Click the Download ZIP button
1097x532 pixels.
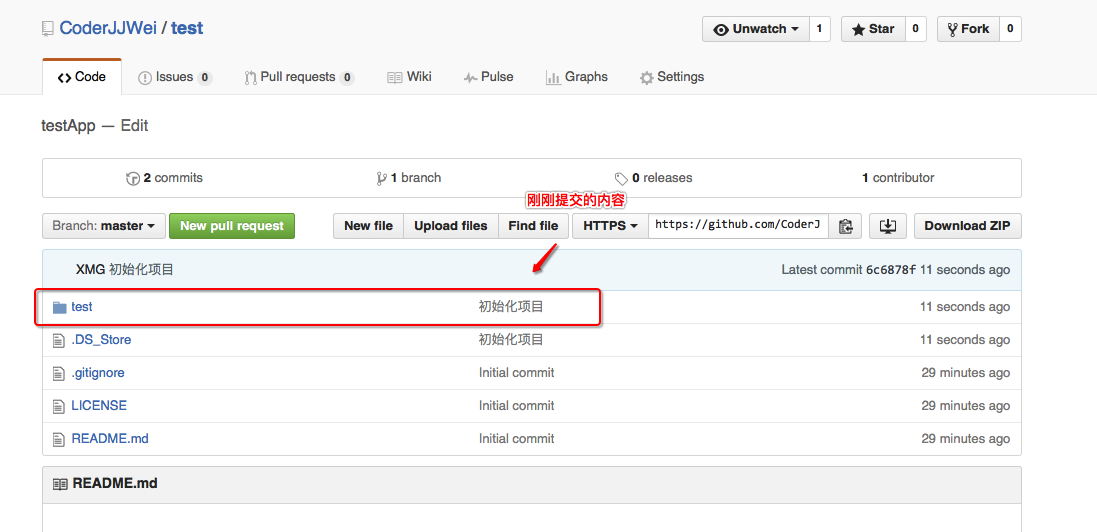tap(967, 226)
